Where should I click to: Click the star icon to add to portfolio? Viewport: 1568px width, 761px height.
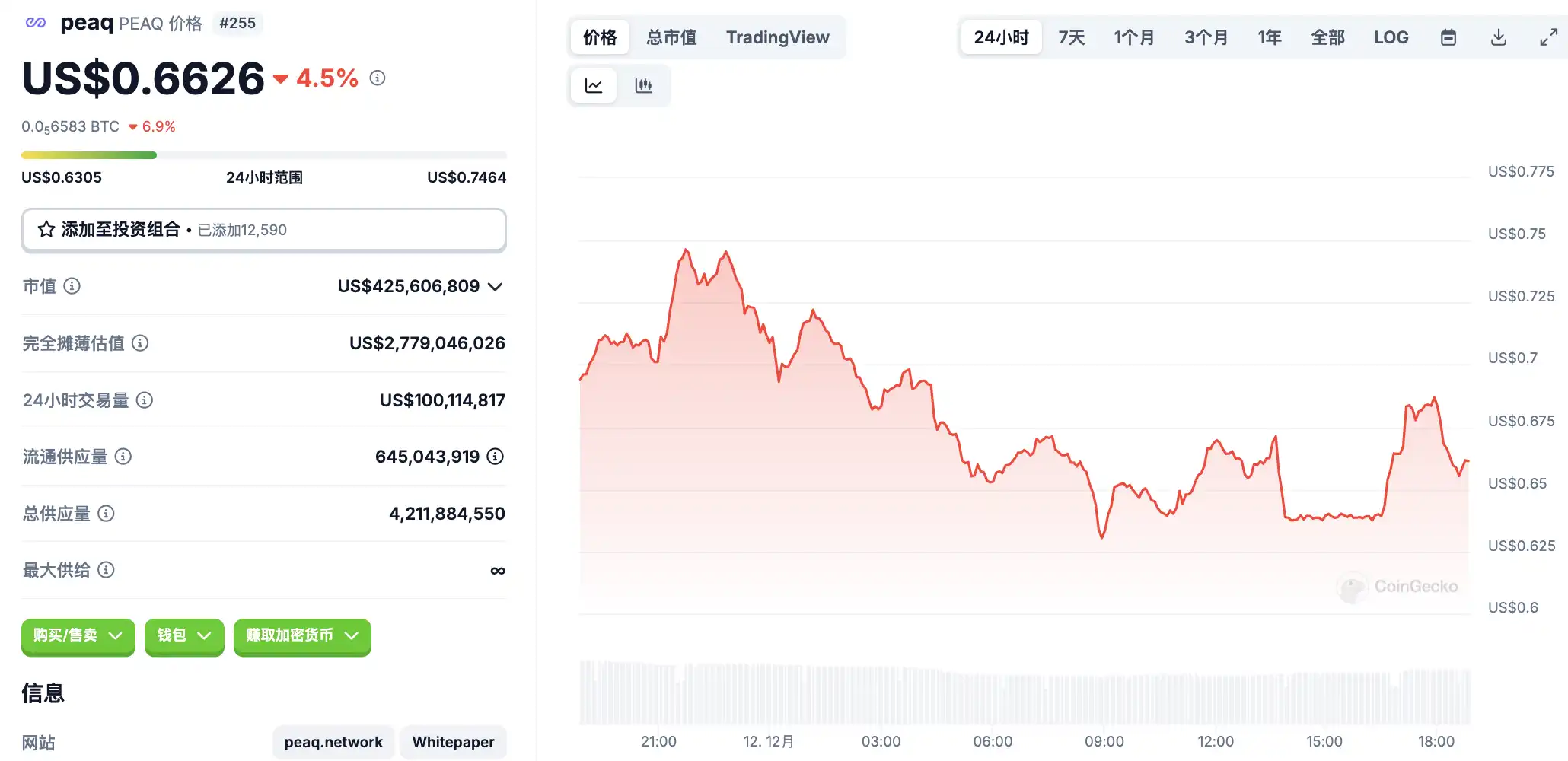[46, 229]
